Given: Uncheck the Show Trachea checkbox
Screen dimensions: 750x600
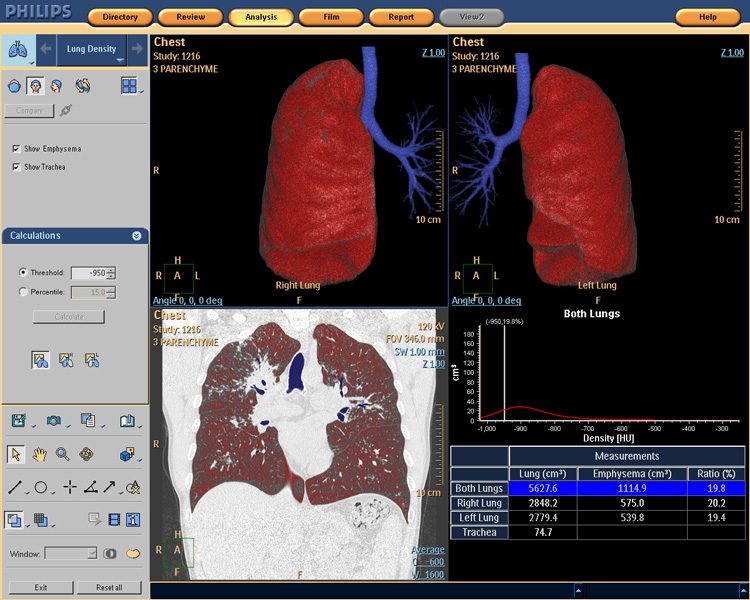Looking at the screenshot, I should [16, 167].
